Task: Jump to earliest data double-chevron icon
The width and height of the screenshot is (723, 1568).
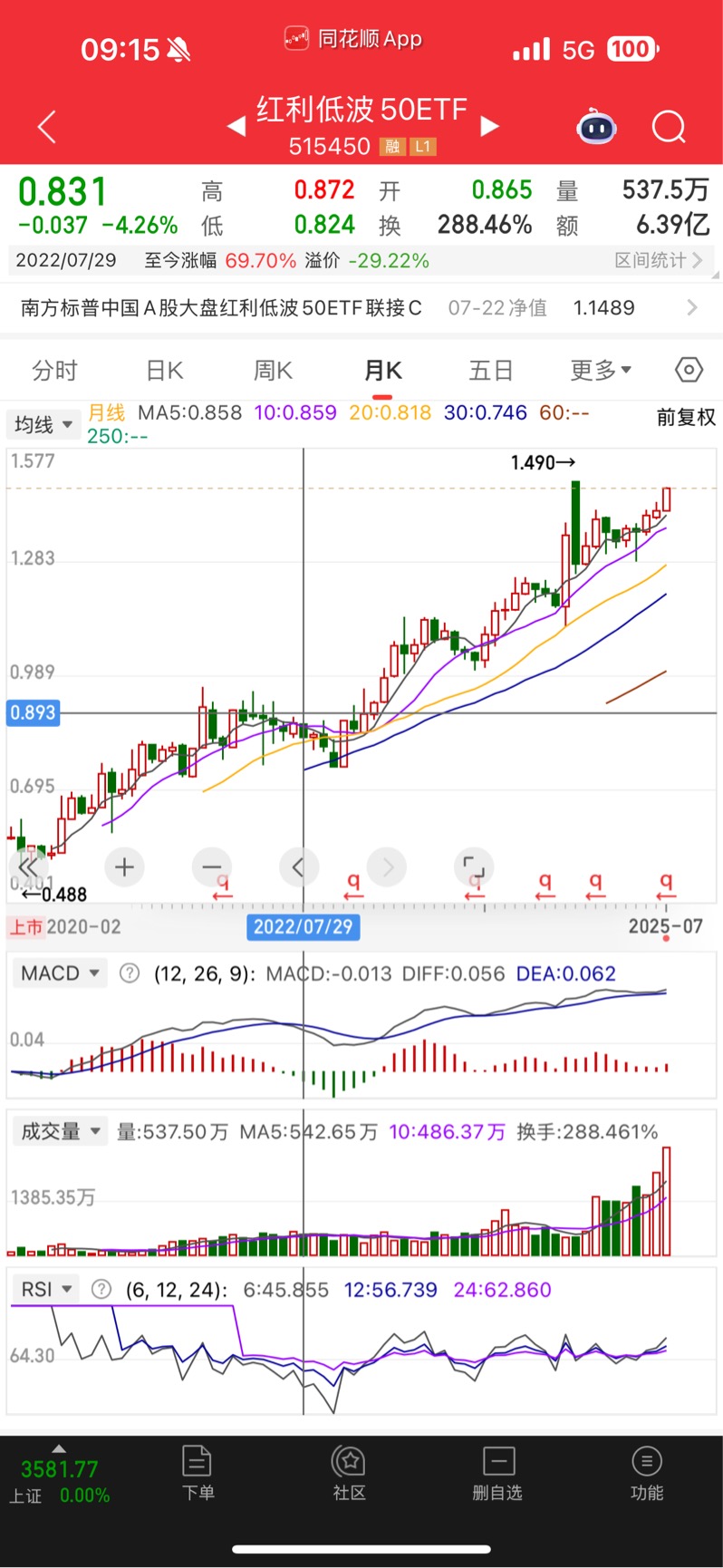Action: point(28,867)
